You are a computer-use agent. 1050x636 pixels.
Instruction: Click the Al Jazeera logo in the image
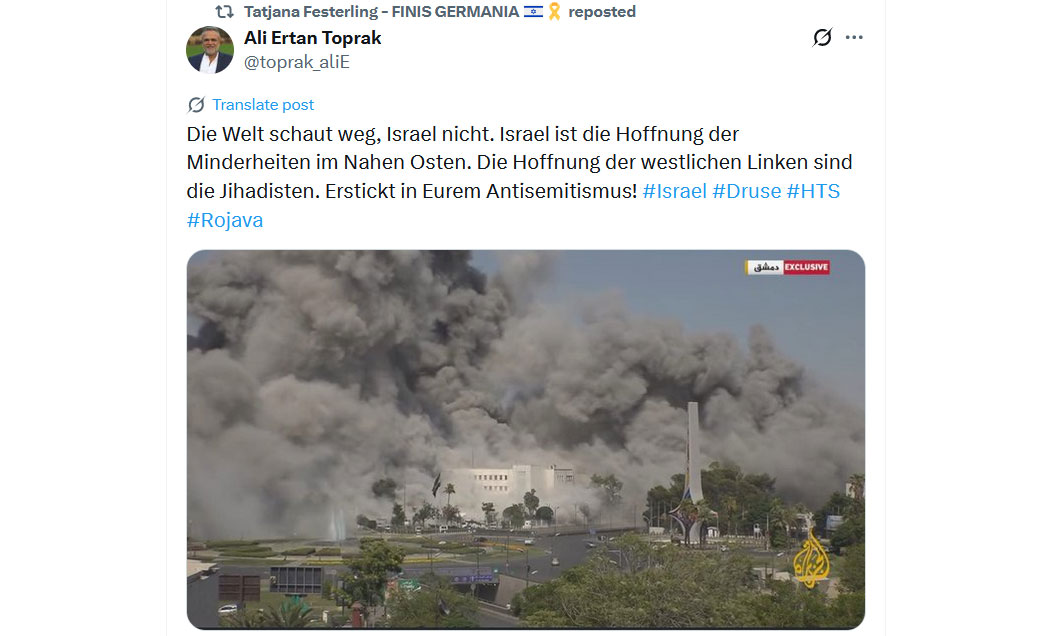[812, 560]
